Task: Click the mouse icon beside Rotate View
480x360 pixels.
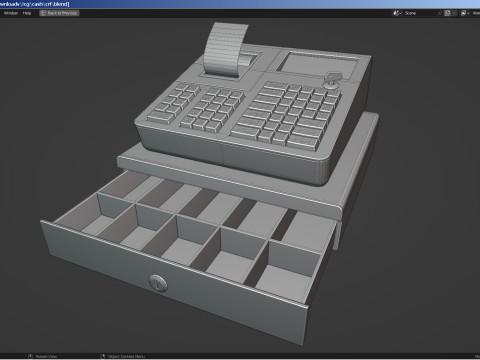Action: pyautogui.click(x=30, y=357)
